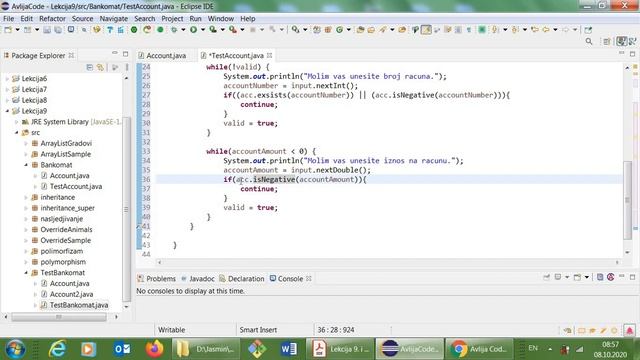The width and height of the screenshot is (640, 360).
Task: Open Word from the taskbar
Action: coord(289,349)
